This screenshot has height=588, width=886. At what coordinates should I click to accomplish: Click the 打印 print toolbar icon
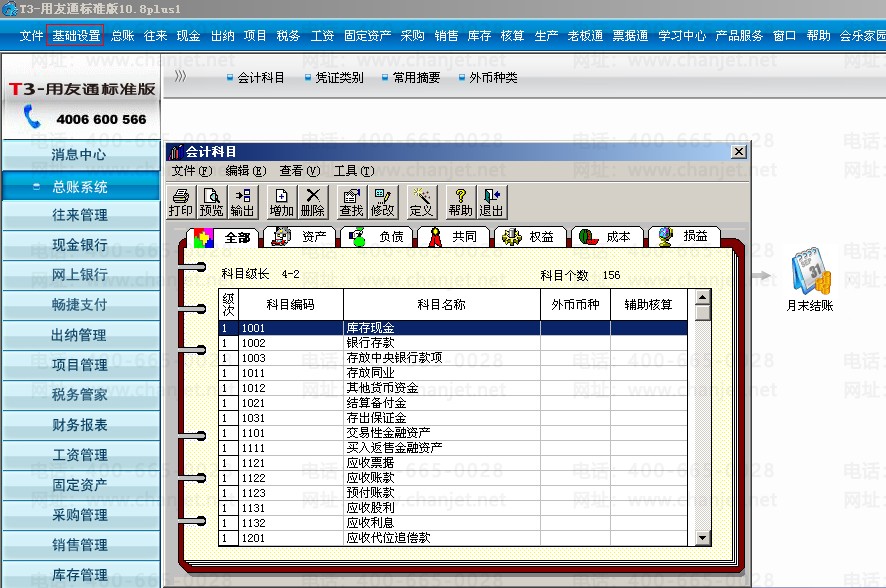click(x=181, y=202)
